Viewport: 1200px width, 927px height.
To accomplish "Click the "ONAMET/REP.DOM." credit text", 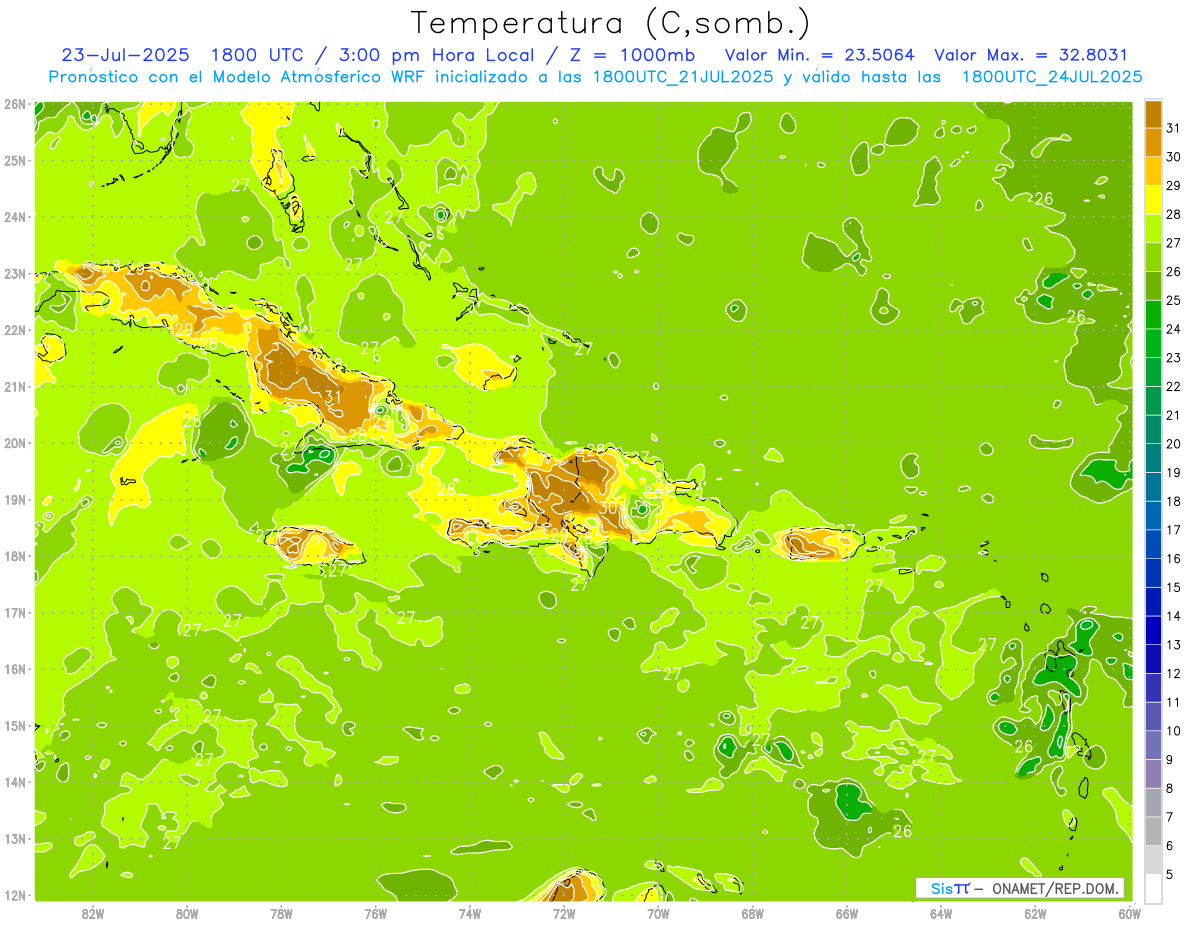I will pos(1056,888).
